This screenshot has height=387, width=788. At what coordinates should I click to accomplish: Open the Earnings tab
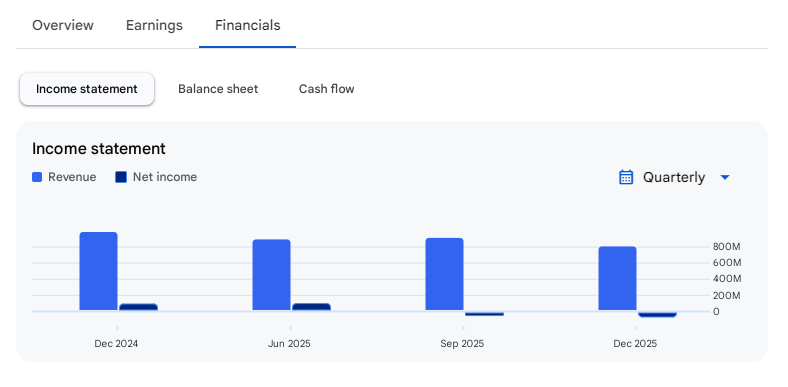point(154,25)
